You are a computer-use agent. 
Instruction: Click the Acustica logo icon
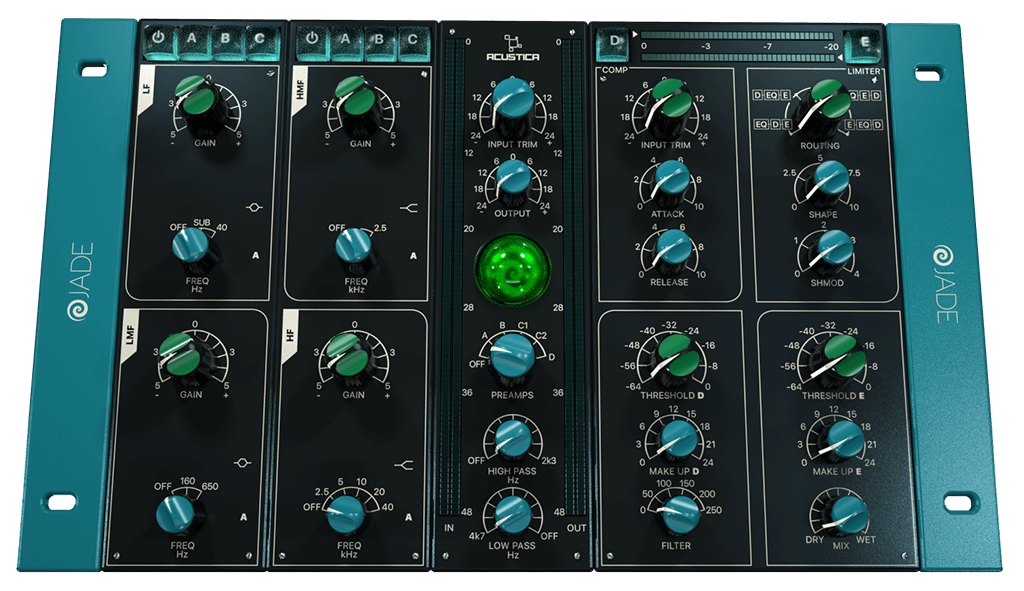pos(513,42)
